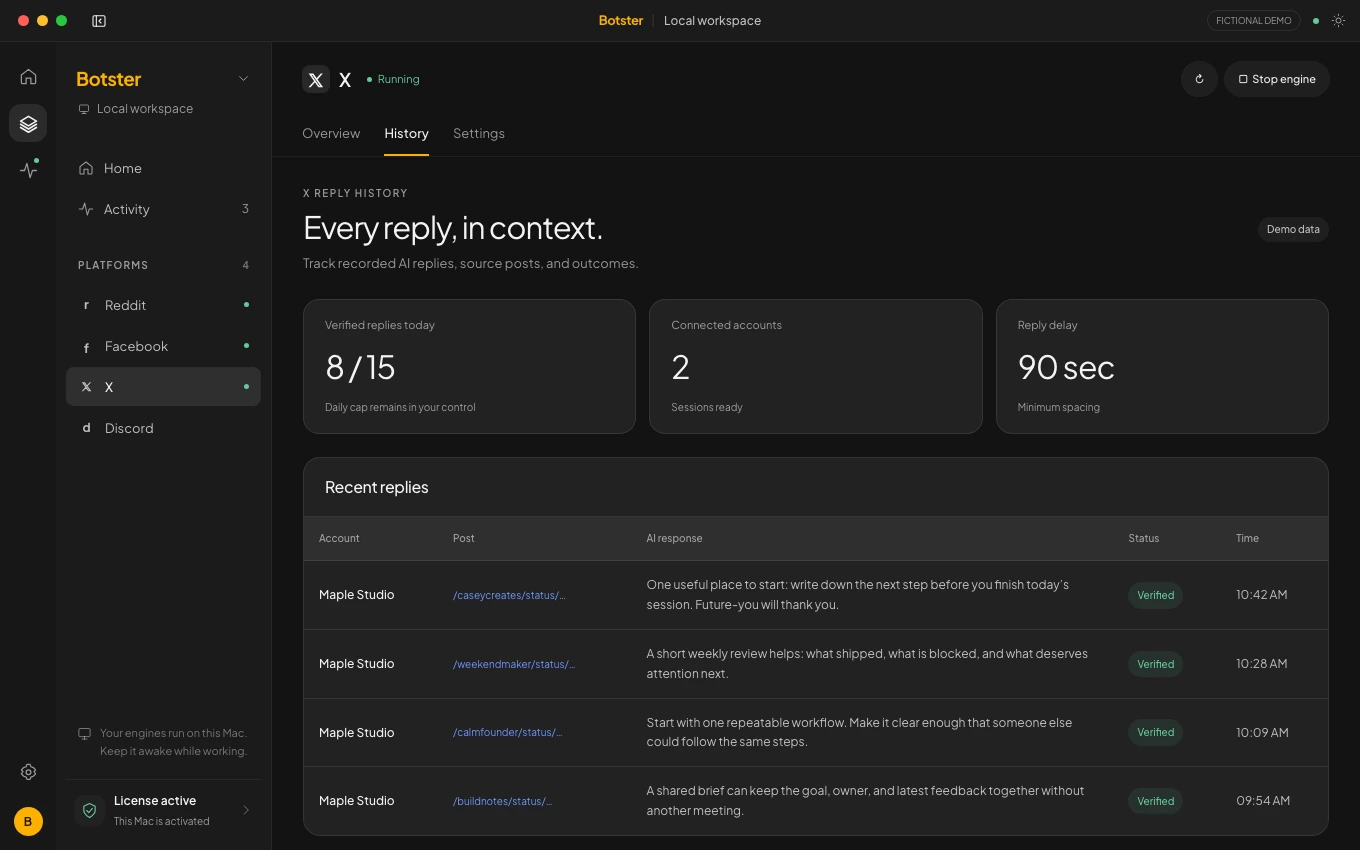
Task: Select the Reddit platform
Action: [x=163, y=305]
